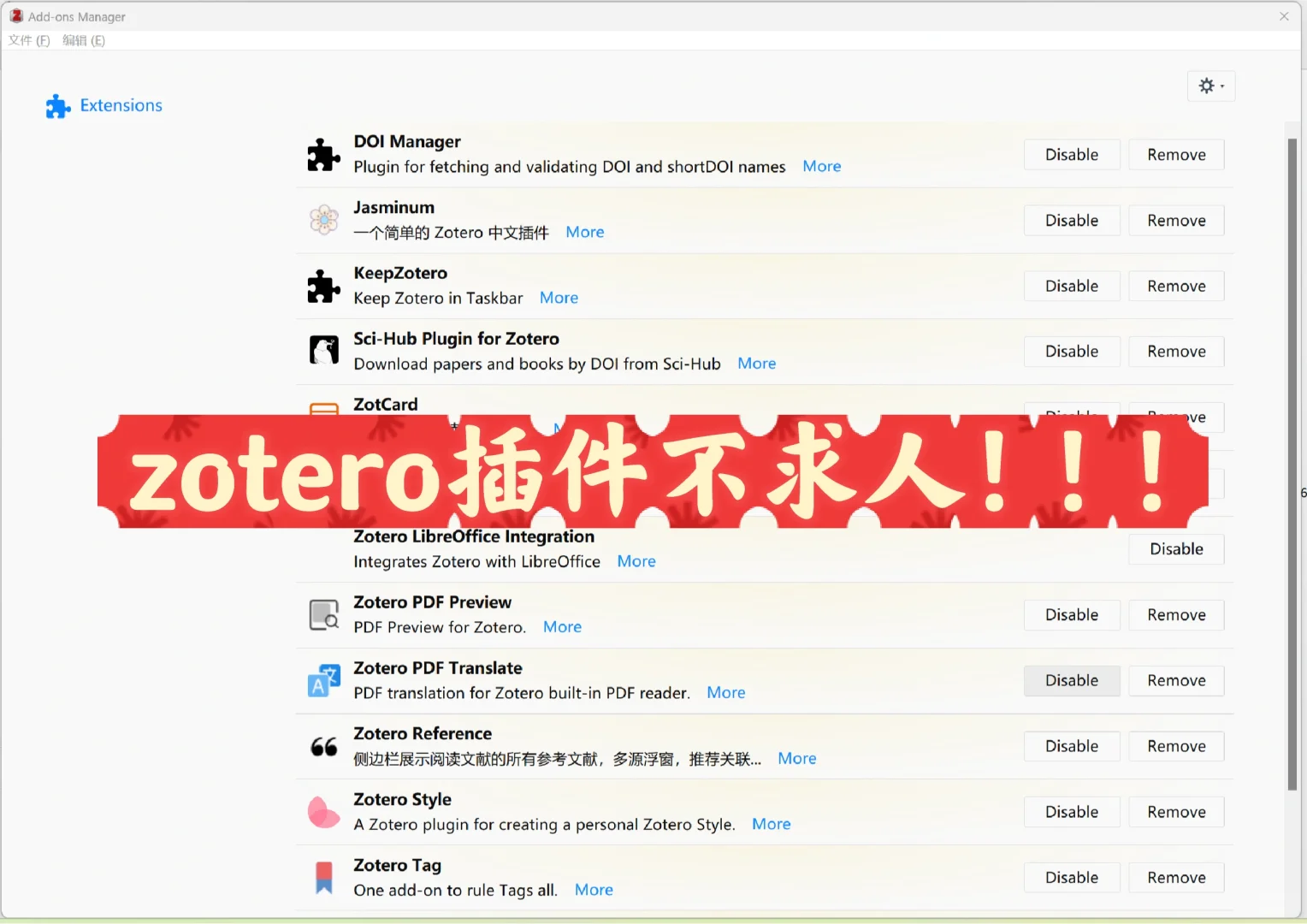Click the Zotero Tag bookmark icon
1307x924 pixels.
pyautogui.click(x=323, y=877)
